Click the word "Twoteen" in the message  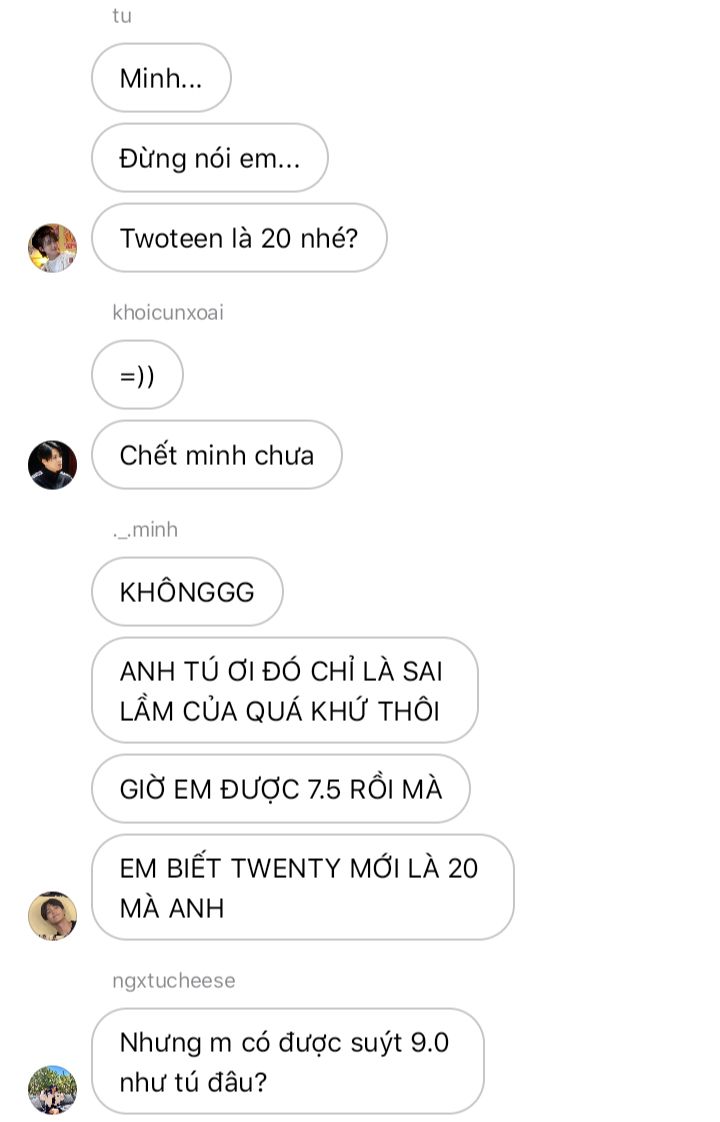(172, 238)
